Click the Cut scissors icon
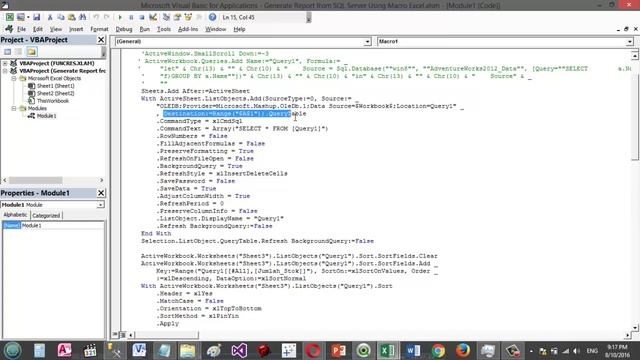 [x=50, y=17]
